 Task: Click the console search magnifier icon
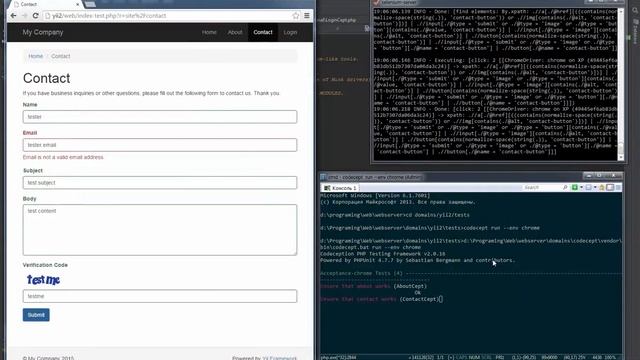[x=565, y=187]
